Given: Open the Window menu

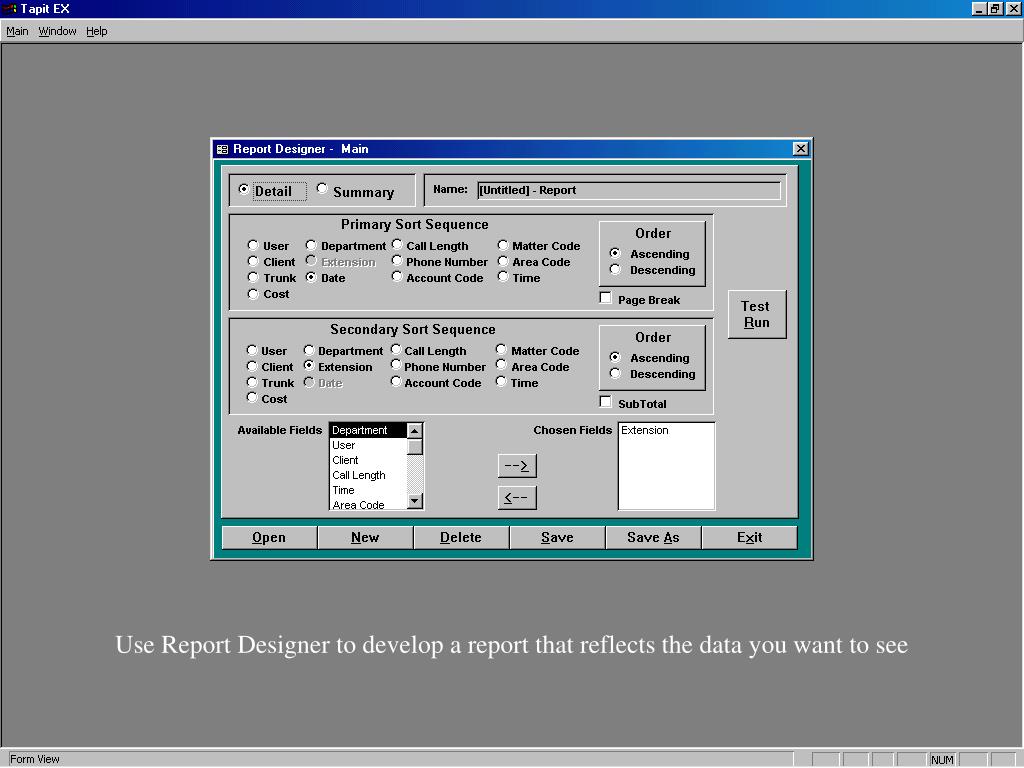Looking at the screenshot, I should point(57,31).
